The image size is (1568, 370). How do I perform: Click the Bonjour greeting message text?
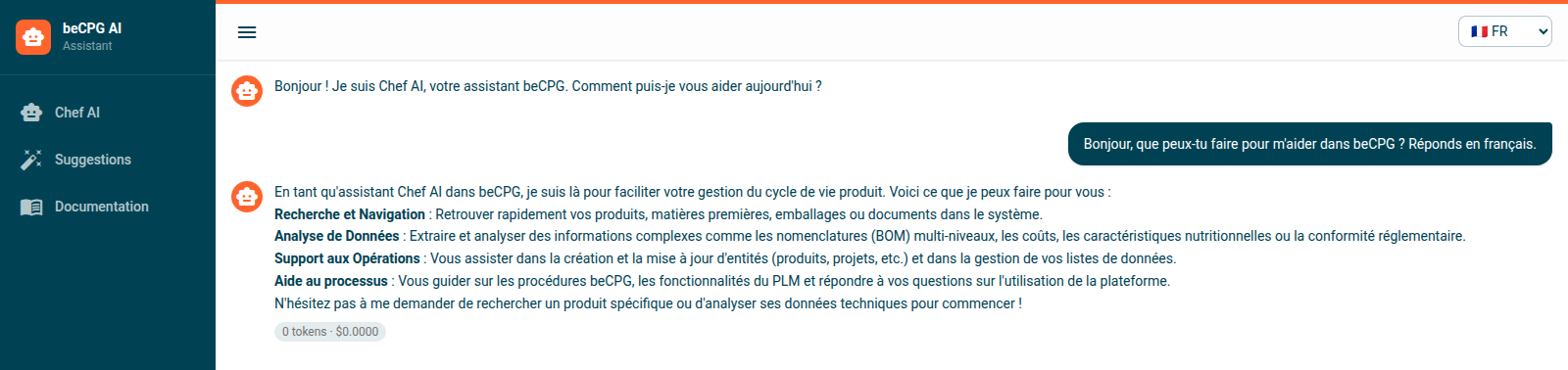(x=548, y=86)
